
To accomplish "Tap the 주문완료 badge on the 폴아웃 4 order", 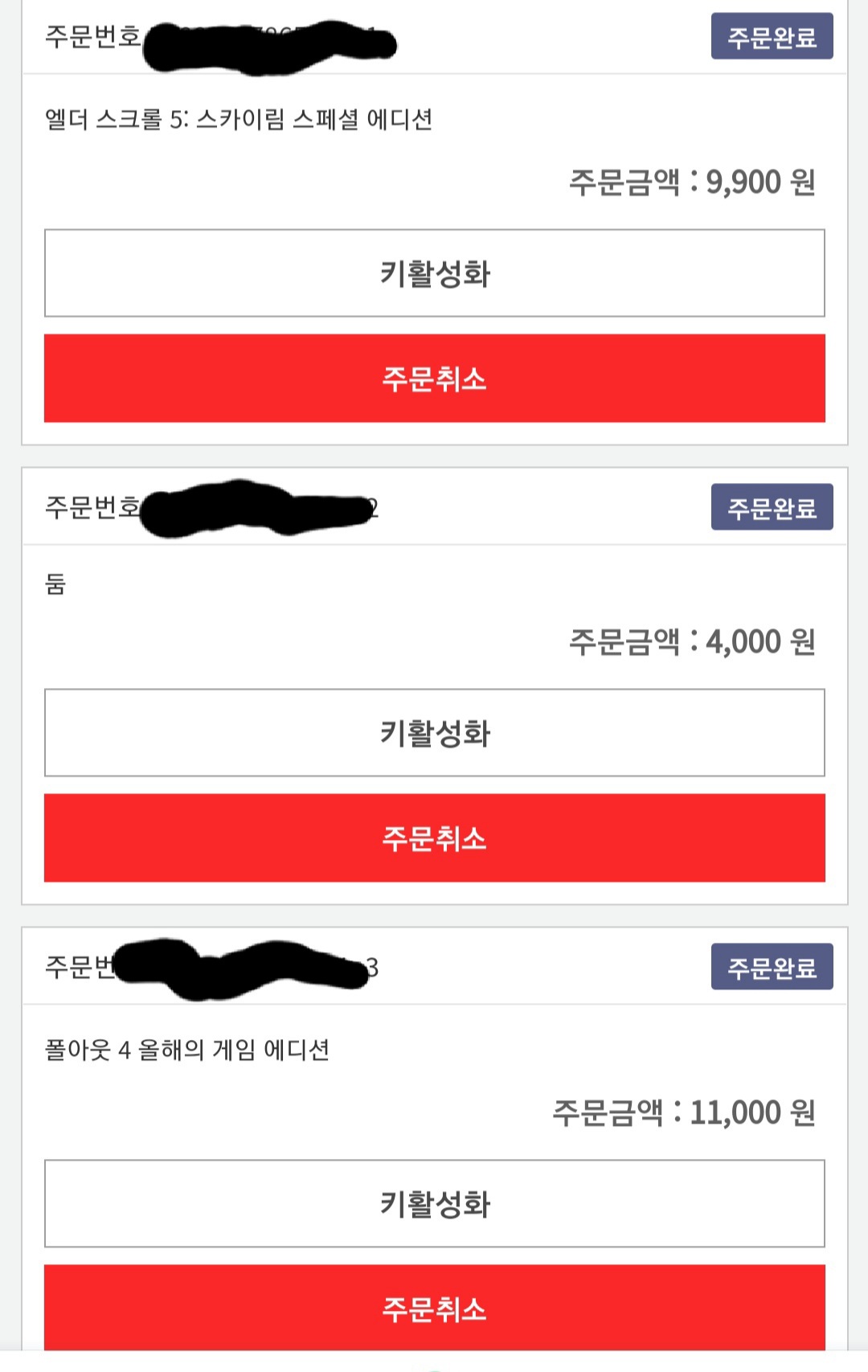I will click(x=772, y=967).
